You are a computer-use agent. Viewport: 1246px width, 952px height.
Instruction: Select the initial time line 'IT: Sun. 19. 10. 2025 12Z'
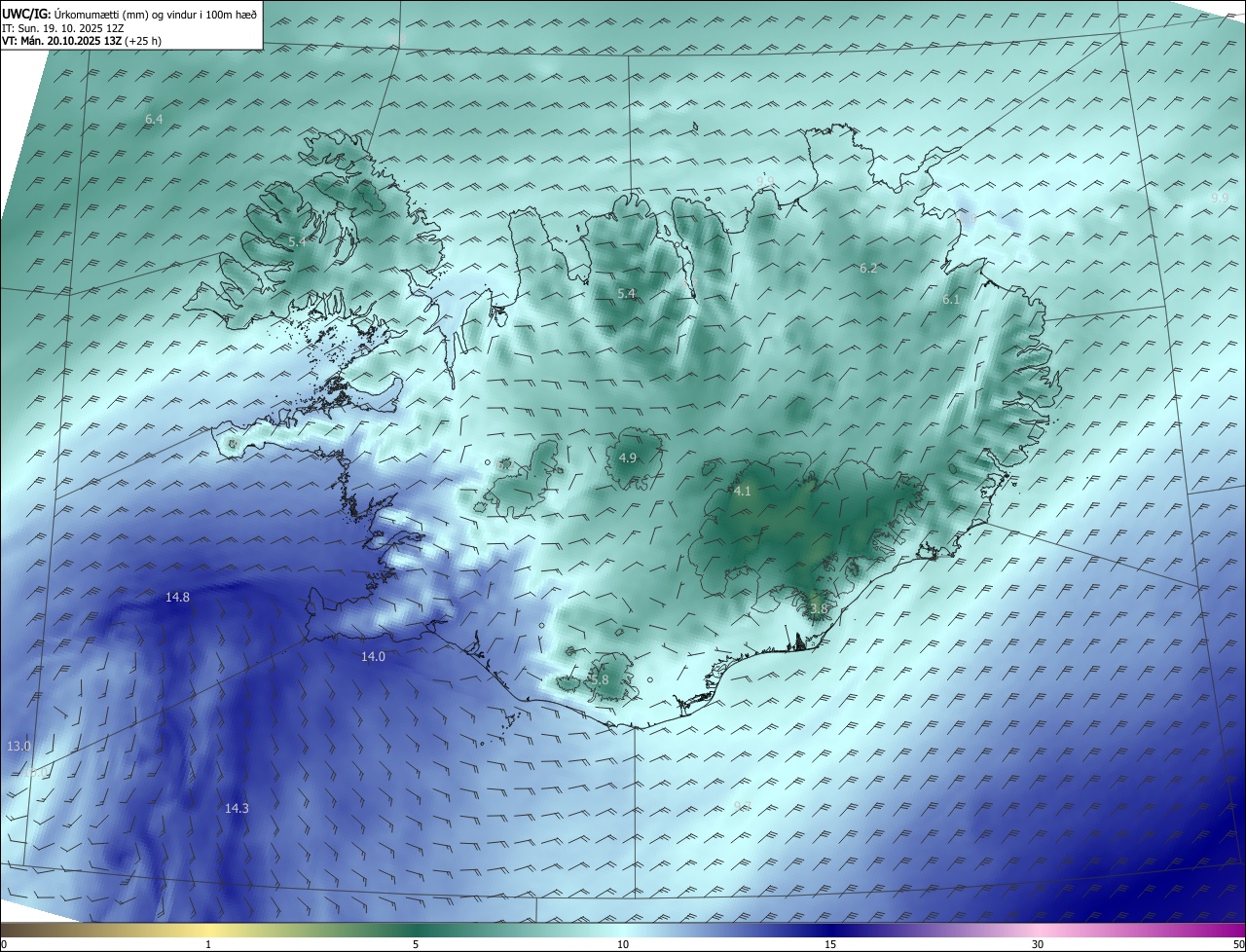(62, 28)
